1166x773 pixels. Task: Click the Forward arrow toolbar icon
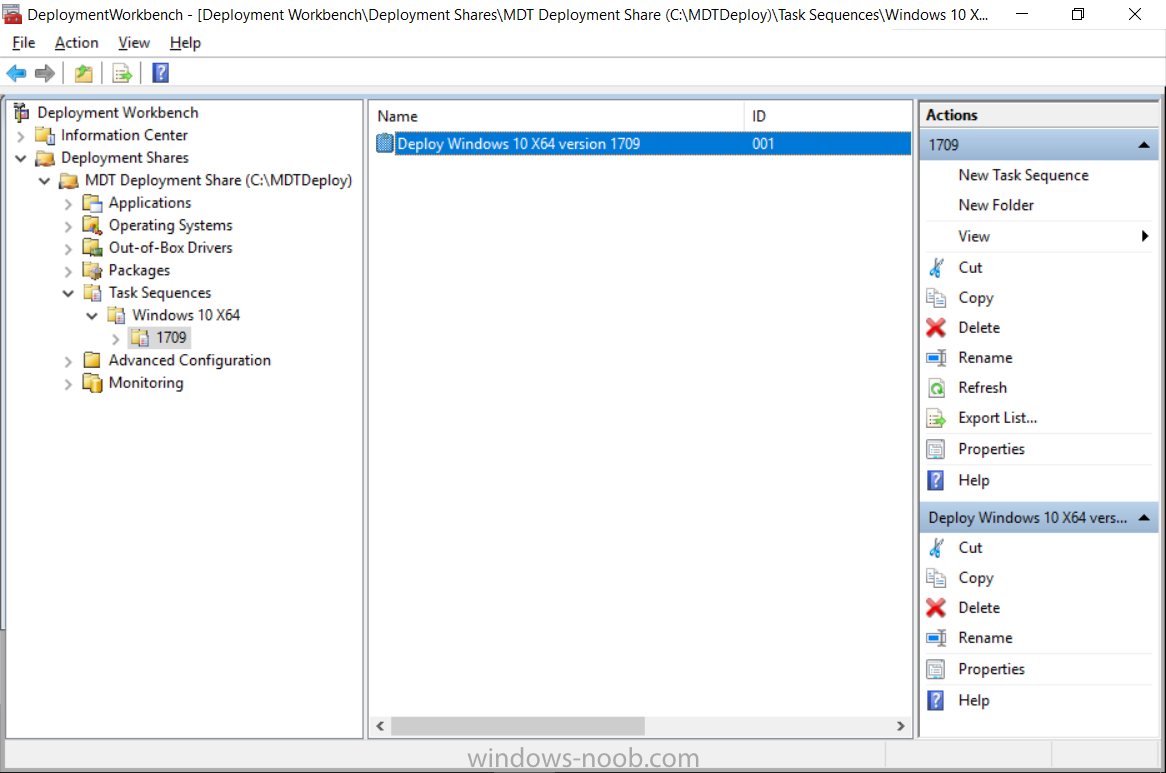(x=45, y=73)
